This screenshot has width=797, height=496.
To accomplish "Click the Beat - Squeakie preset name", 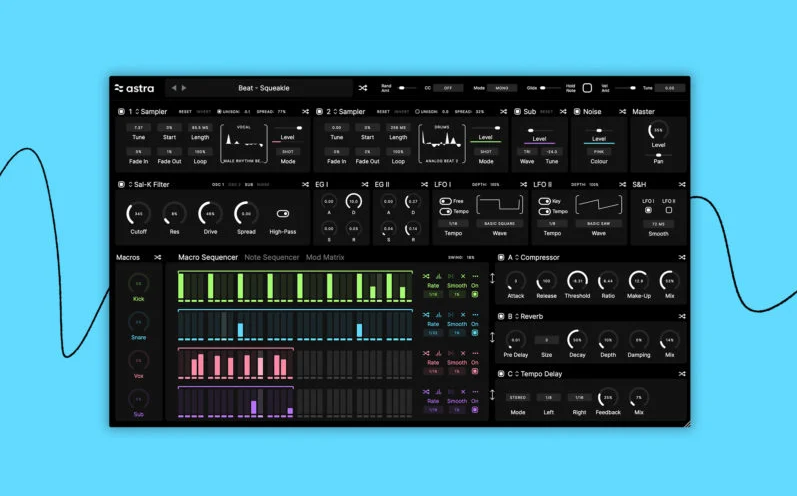I will pyautogui.click(x=264, y=88).
